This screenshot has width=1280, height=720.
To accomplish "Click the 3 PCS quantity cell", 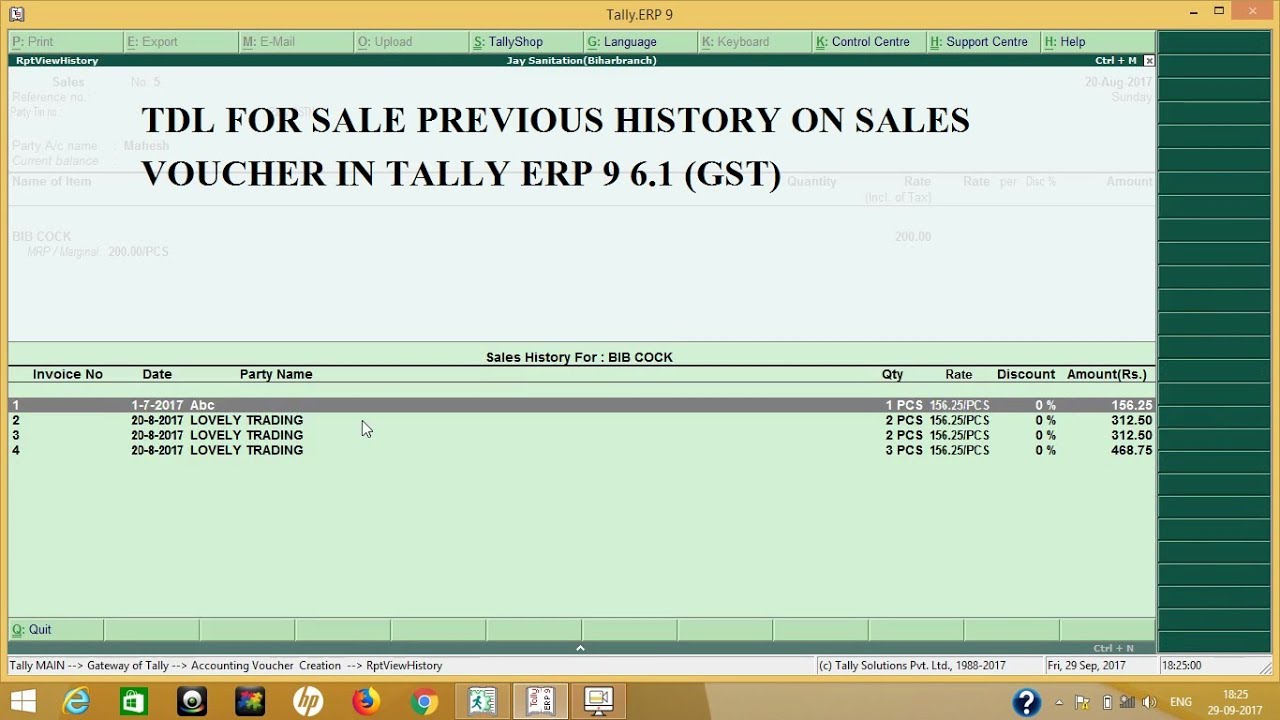I will point(904,450).
